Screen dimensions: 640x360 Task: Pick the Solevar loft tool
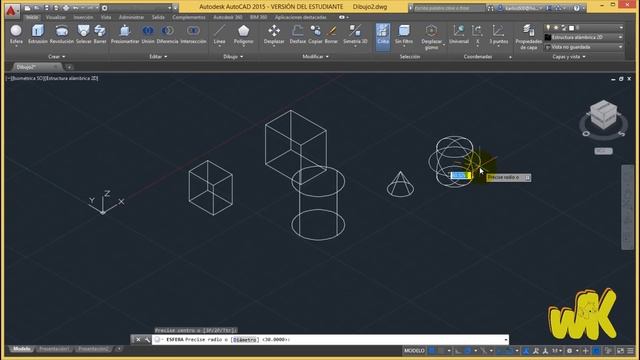point(84,34)
